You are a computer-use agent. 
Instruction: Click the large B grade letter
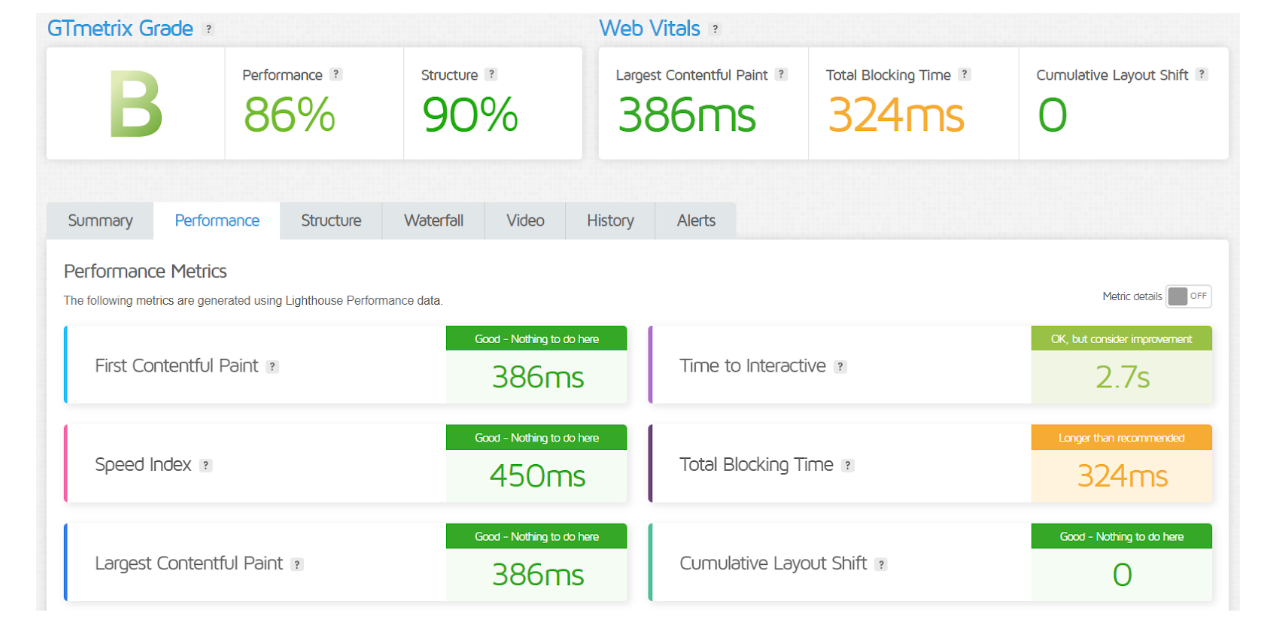[x=135, y=105]
